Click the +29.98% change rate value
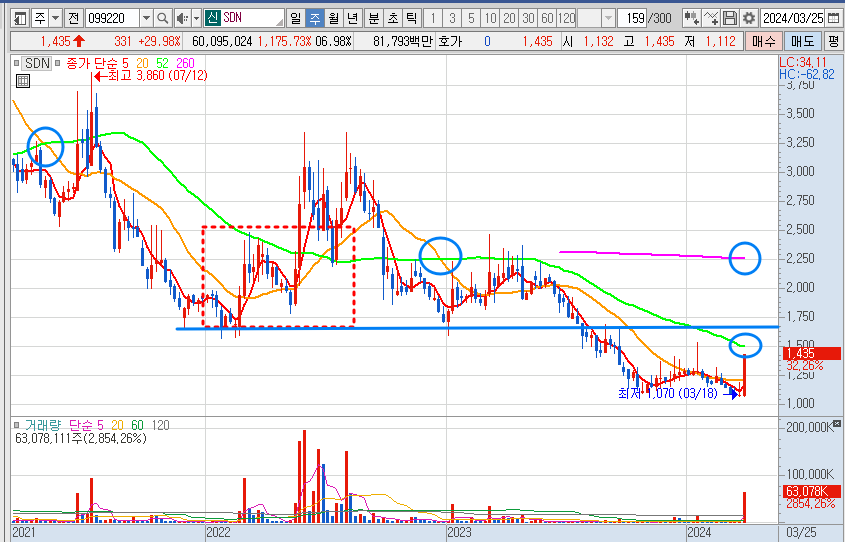845x542 pixels. pyautogui.click(x=160, y=41)
